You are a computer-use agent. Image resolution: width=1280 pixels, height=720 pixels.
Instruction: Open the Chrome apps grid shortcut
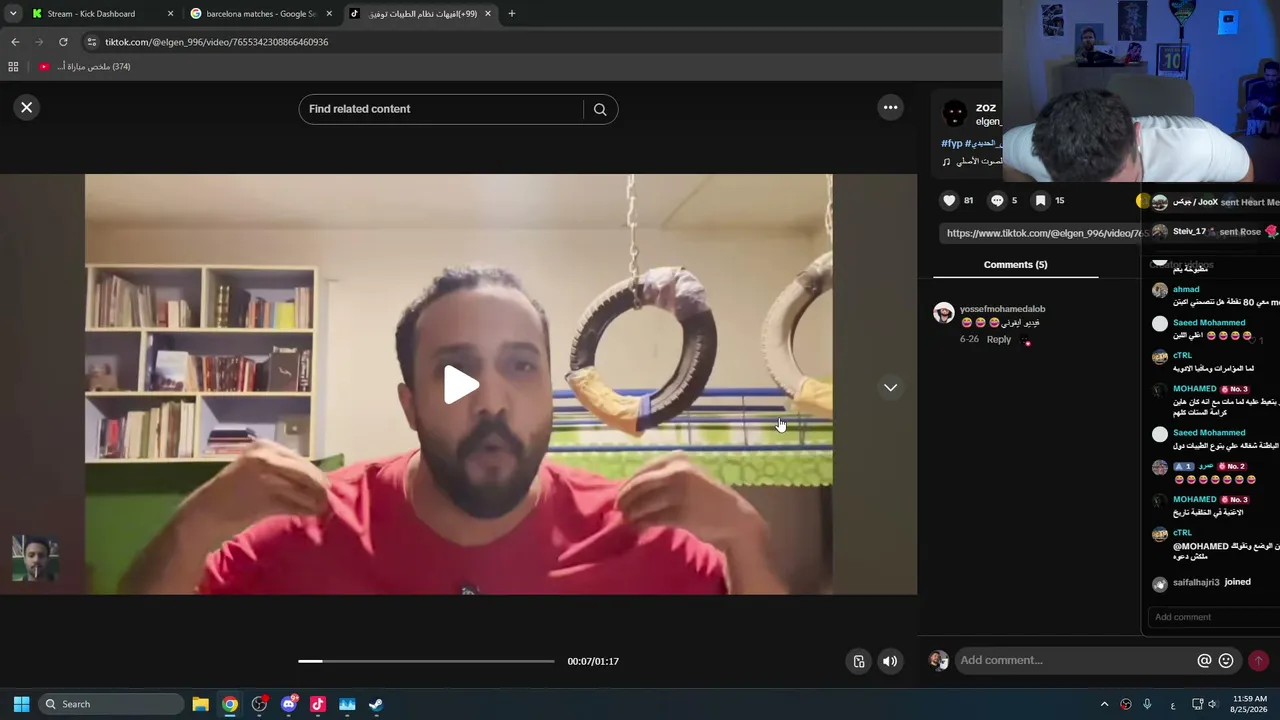13,67
